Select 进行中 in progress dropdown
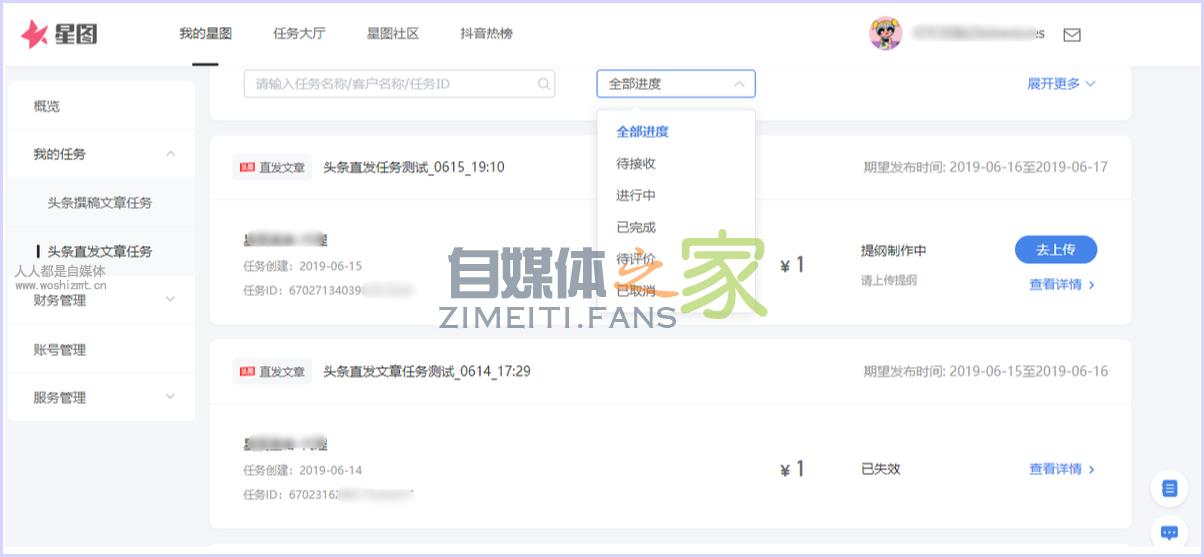Image resolution: width=1204 pixels, height=557 pixels. click(x=636, y=195)
